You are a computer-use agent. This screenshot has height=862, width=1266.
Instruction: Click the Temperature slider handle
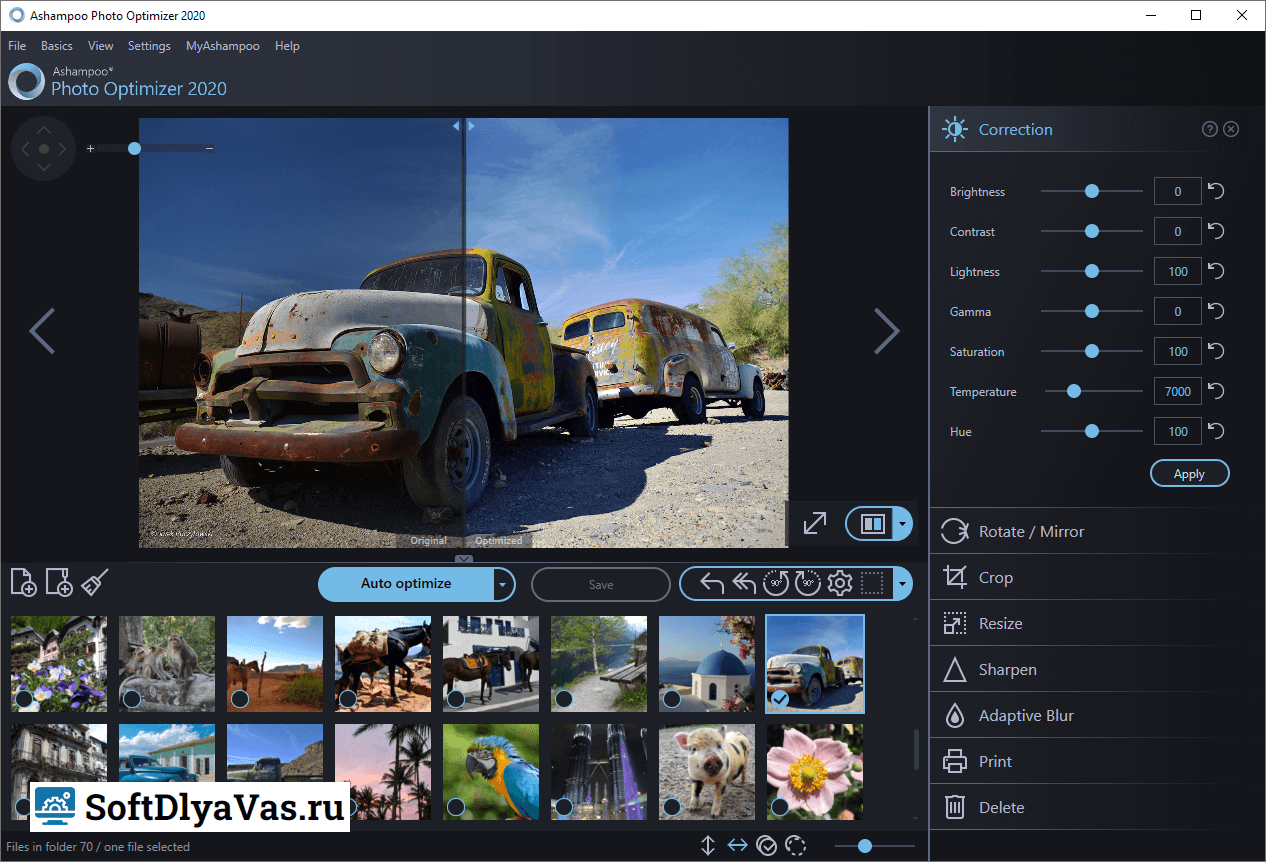(1074, 391)
